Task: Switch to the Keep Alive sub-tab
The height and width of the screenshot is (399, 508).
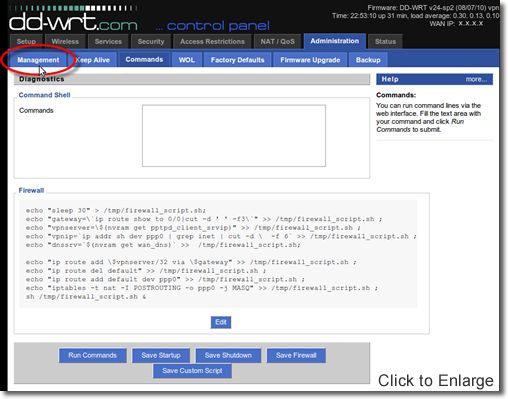Action: [93, 60]
